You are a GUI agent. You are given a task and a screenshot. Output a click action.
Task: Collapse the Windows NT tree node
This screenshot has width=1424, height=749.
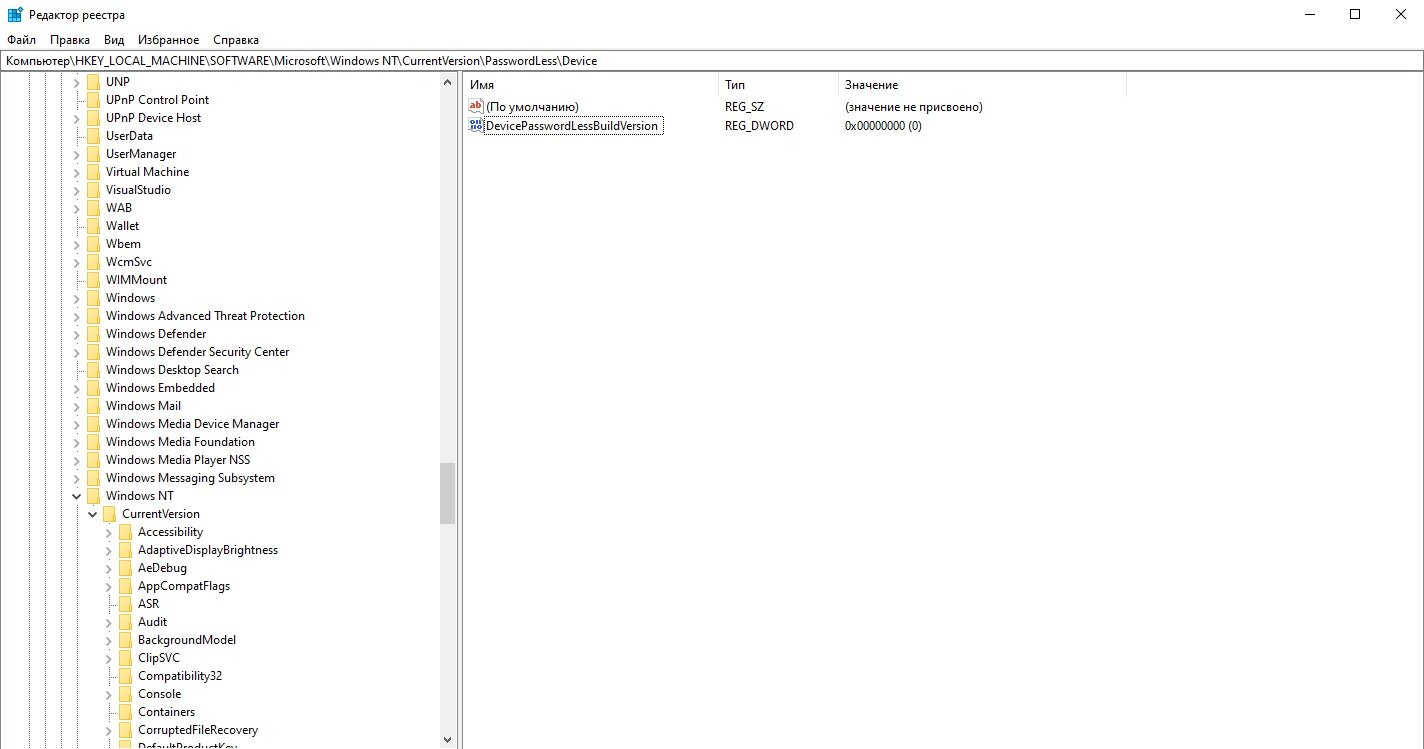[x=77, y=496]
